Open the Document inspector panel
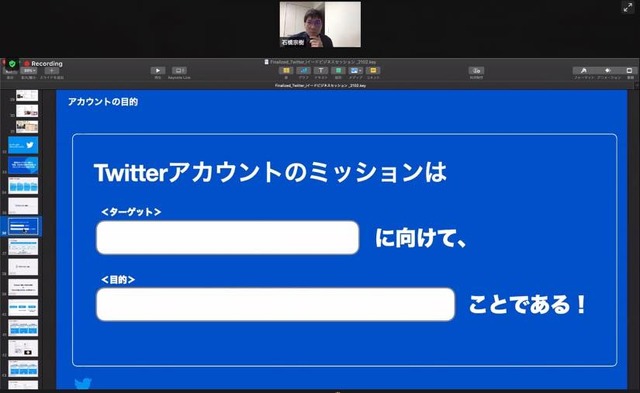The image size is (640, 393). (629, 71)
